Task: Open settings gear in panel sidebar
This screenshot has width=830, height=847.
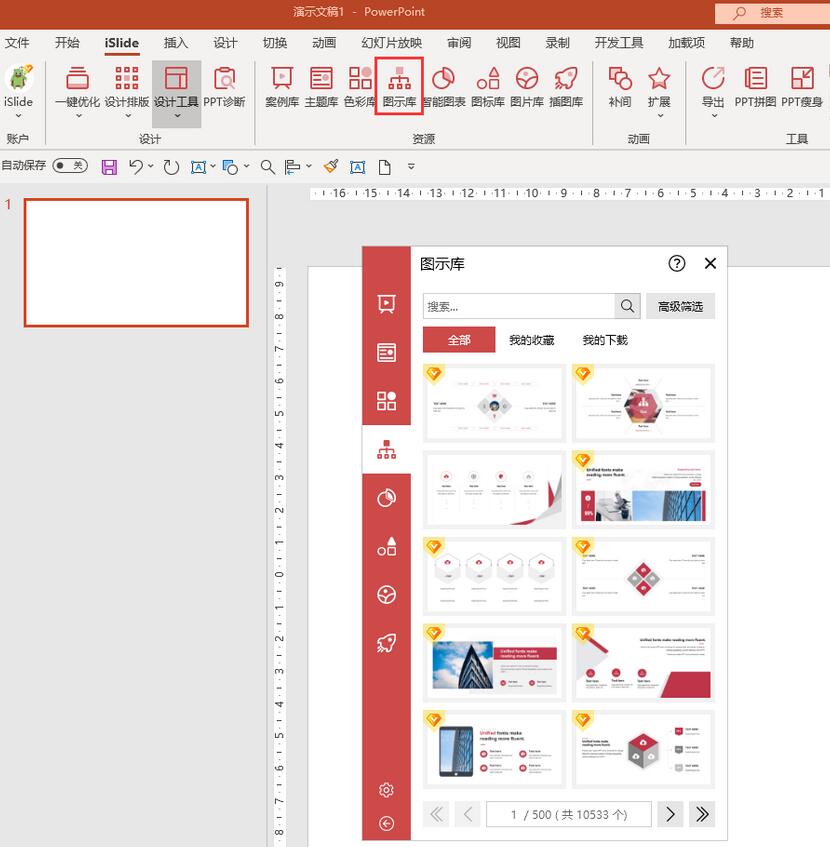Action: pyautogui.click(x=386, y=790)
